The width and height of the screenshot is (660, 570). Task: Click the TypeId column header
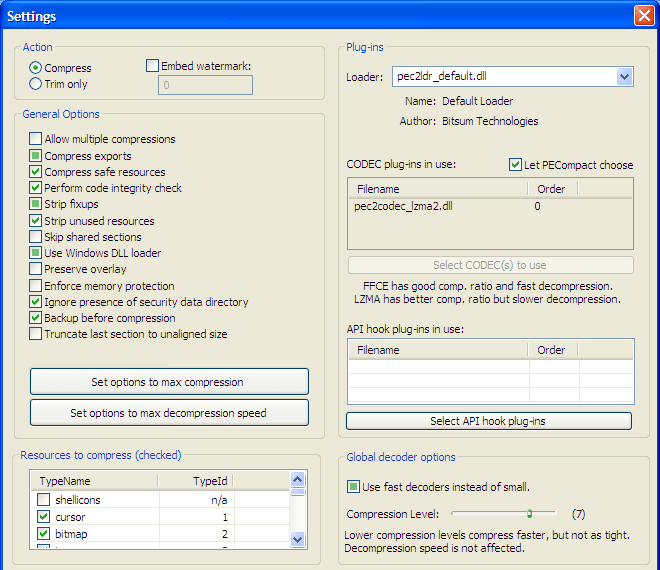(196, 481)
